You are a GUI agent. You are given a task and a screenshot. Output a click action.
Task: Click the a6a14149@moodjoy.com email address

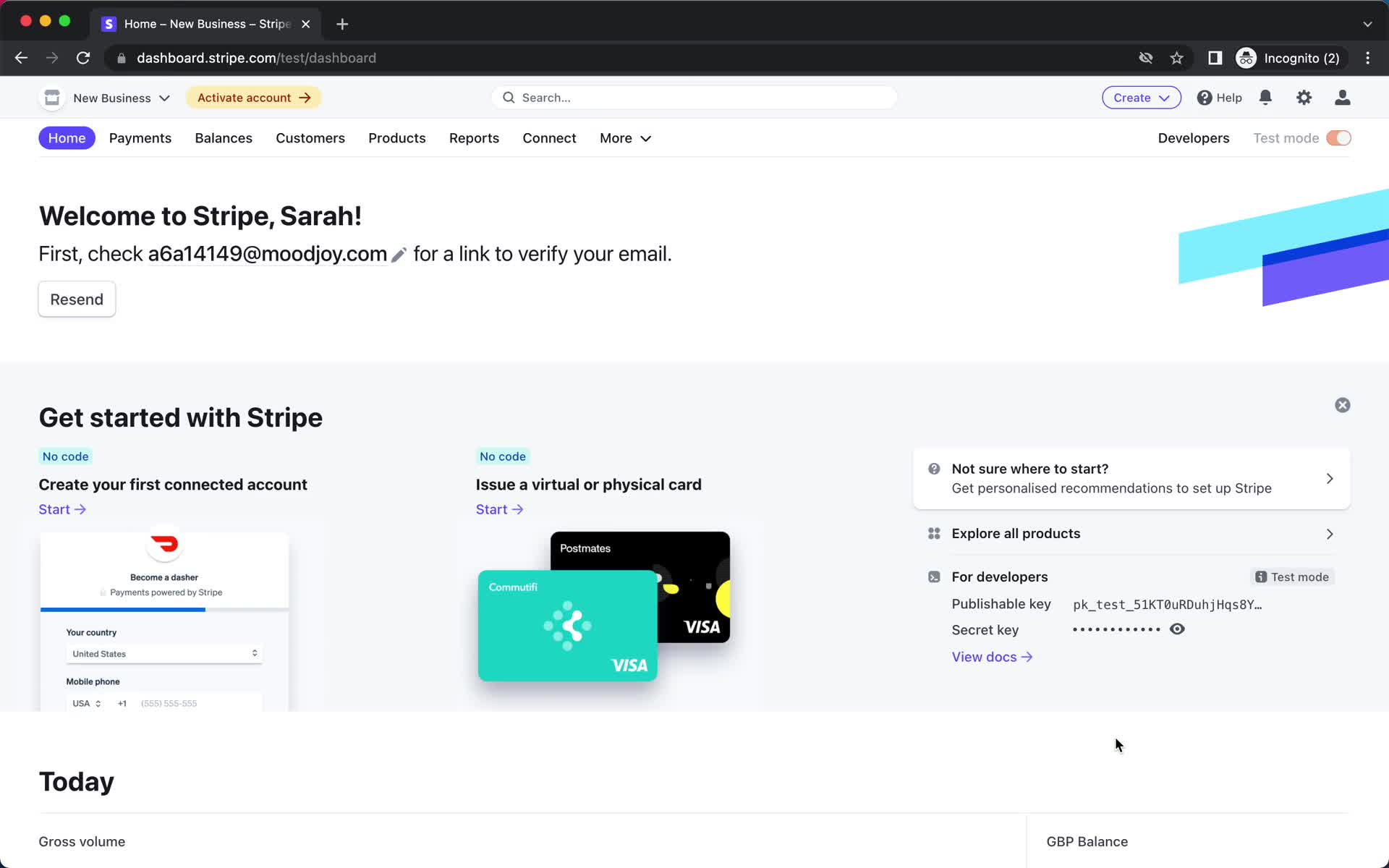(268, 254)
